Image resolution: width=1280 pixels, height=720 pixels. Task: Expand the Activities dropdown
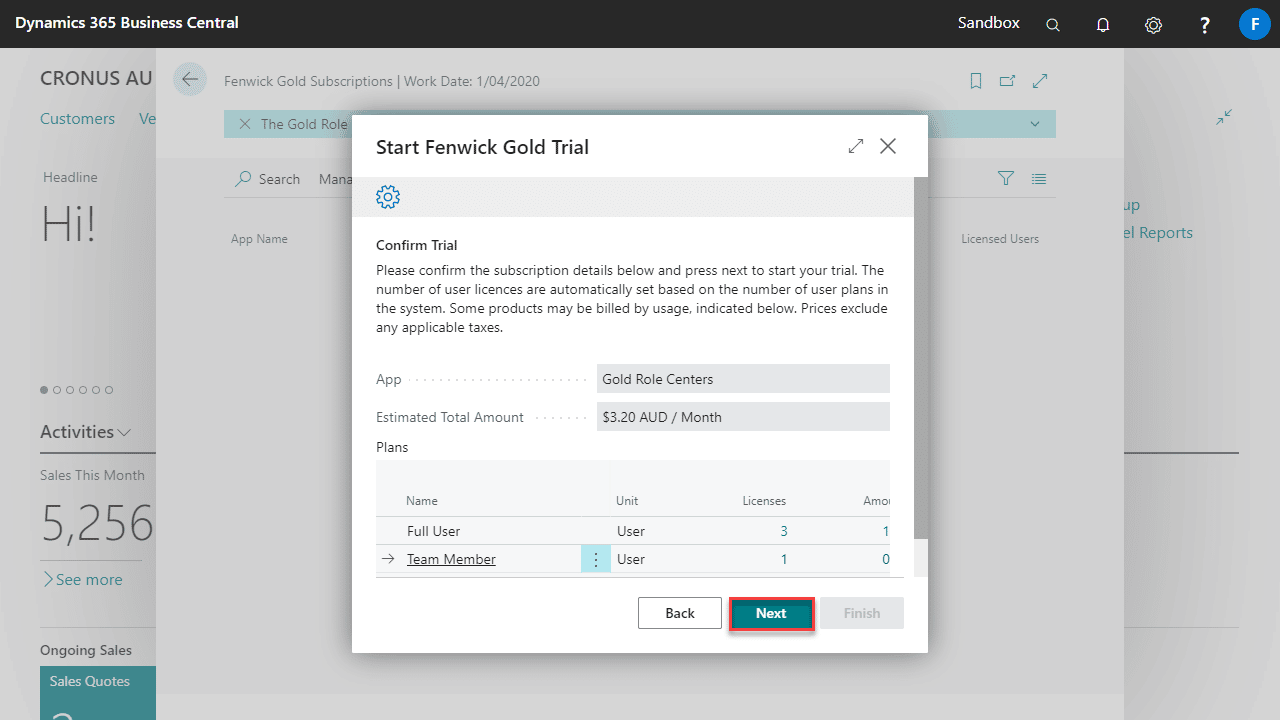coord(85,432)
